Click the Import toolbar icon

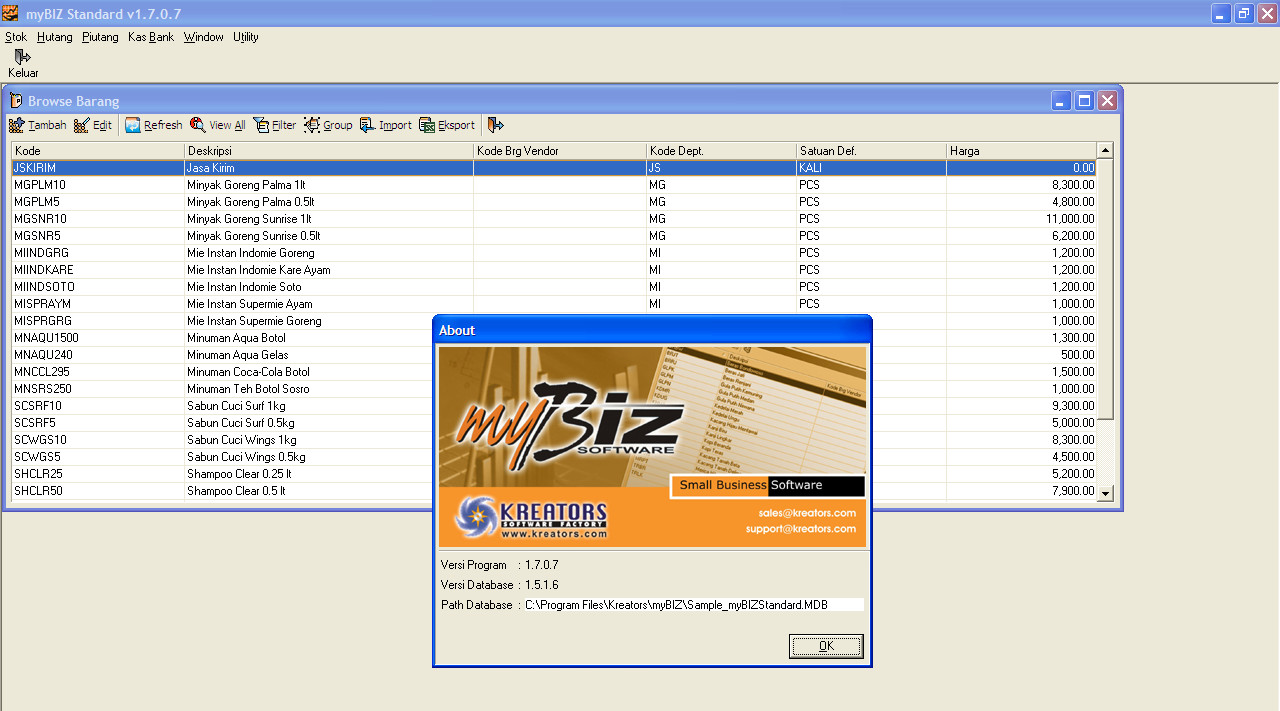368,125
